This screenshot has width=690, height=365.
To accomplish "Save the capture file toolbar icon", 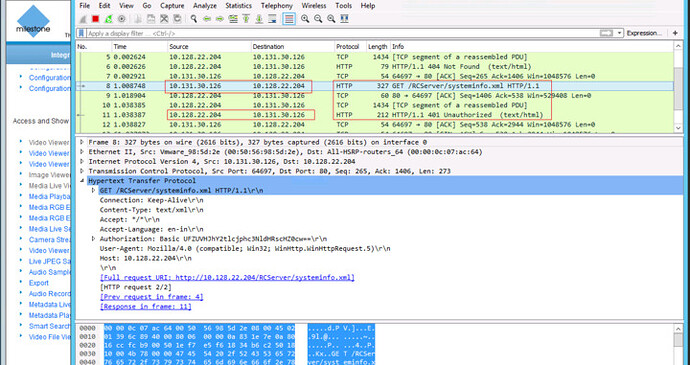I will [151, 19].
